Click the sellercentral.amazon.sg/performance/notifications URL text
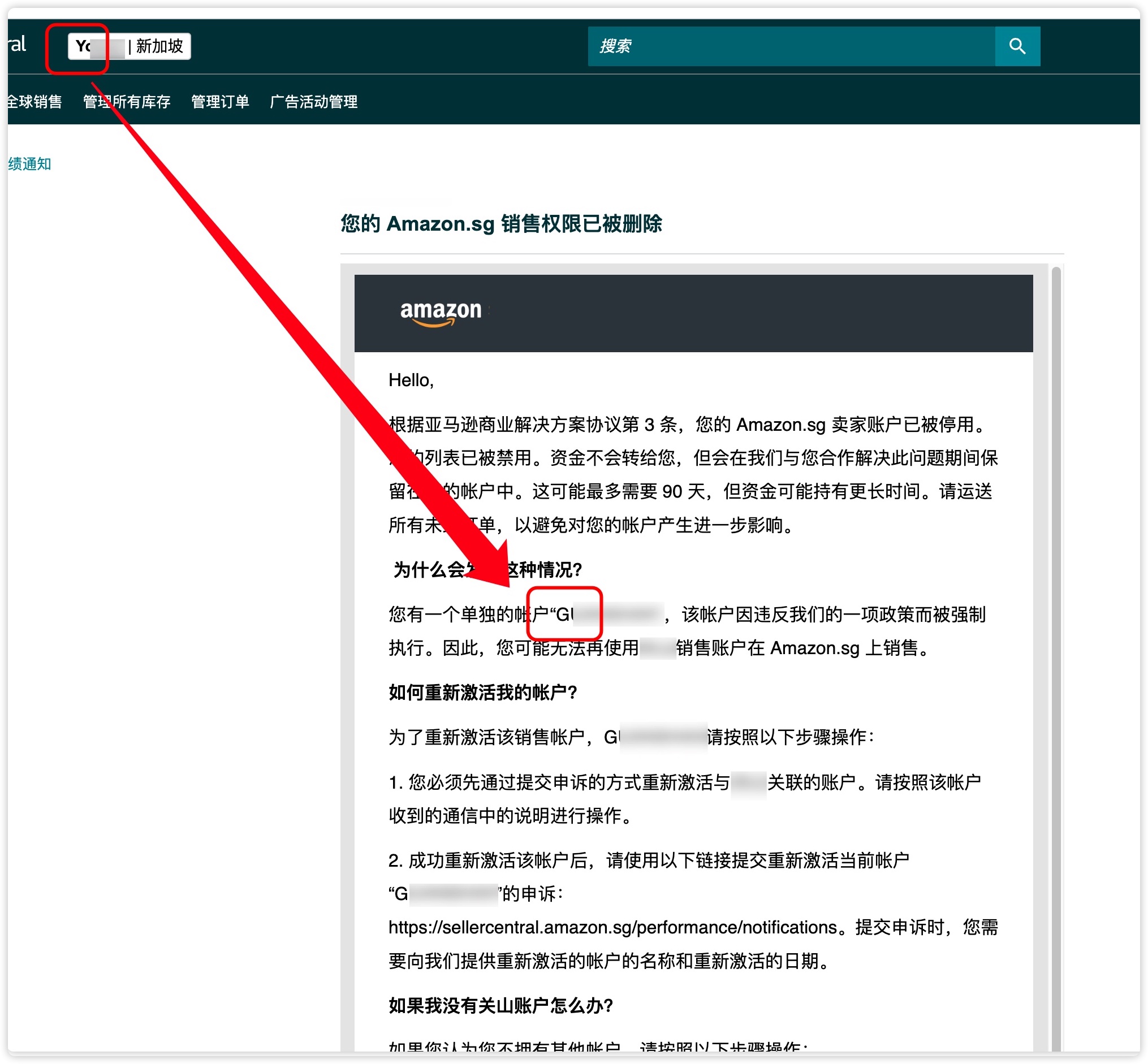Screen dimensions: 1148x1064 [612, 927]
